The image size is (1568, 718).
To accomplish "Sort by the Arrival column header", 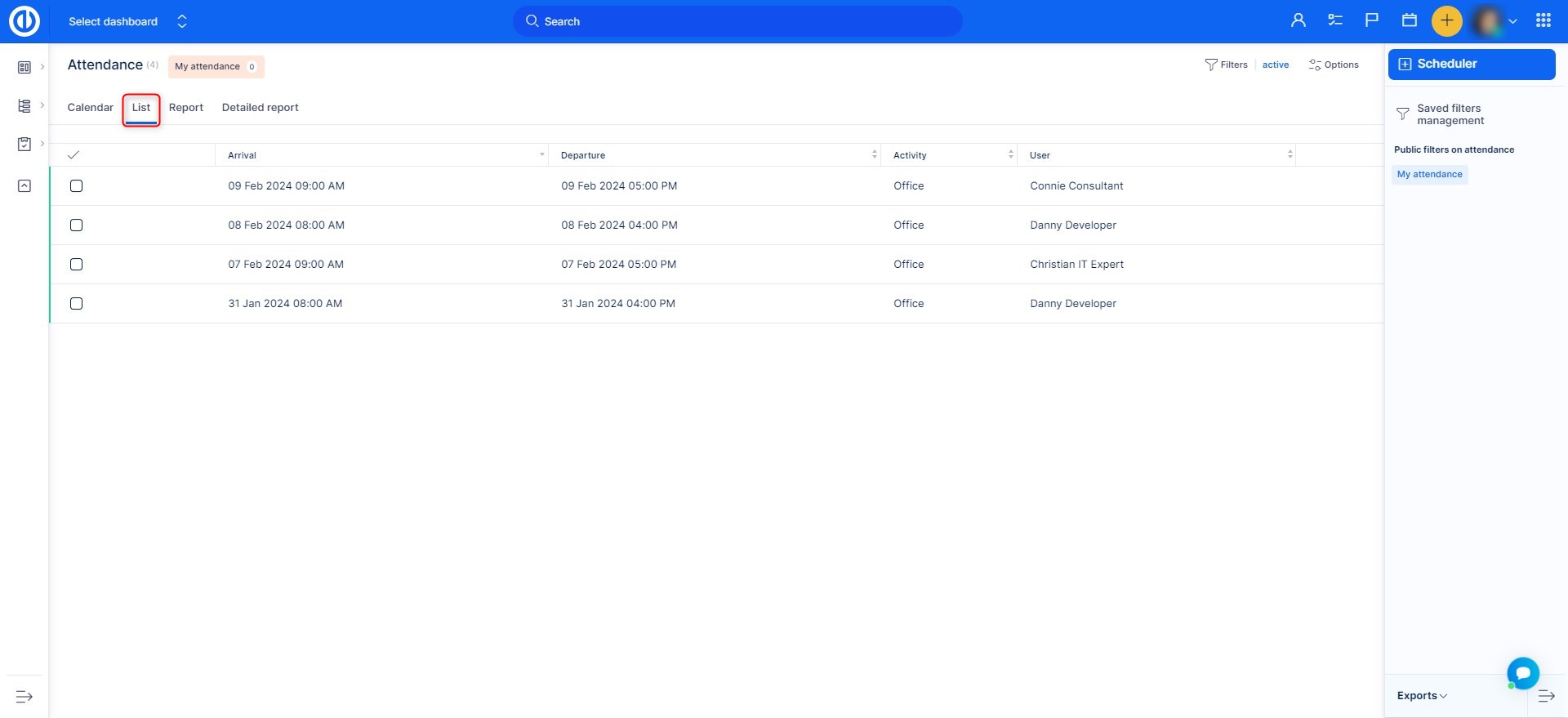I will tap(243, 155).
